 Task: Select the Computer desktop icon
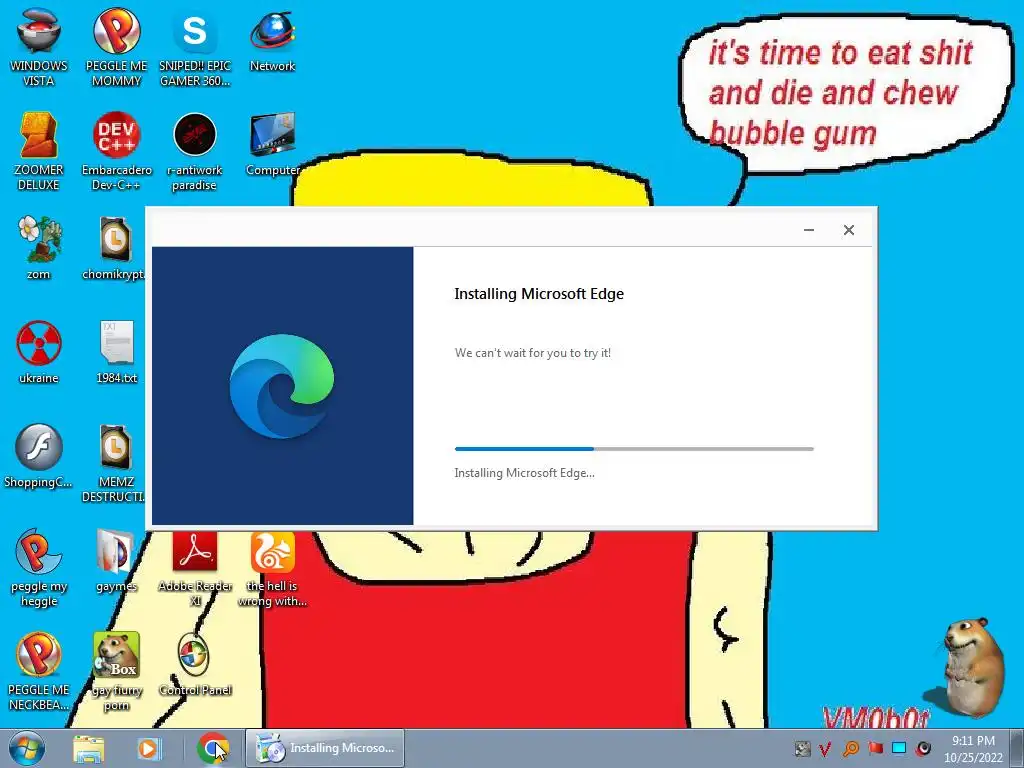[x=272, y=144]
